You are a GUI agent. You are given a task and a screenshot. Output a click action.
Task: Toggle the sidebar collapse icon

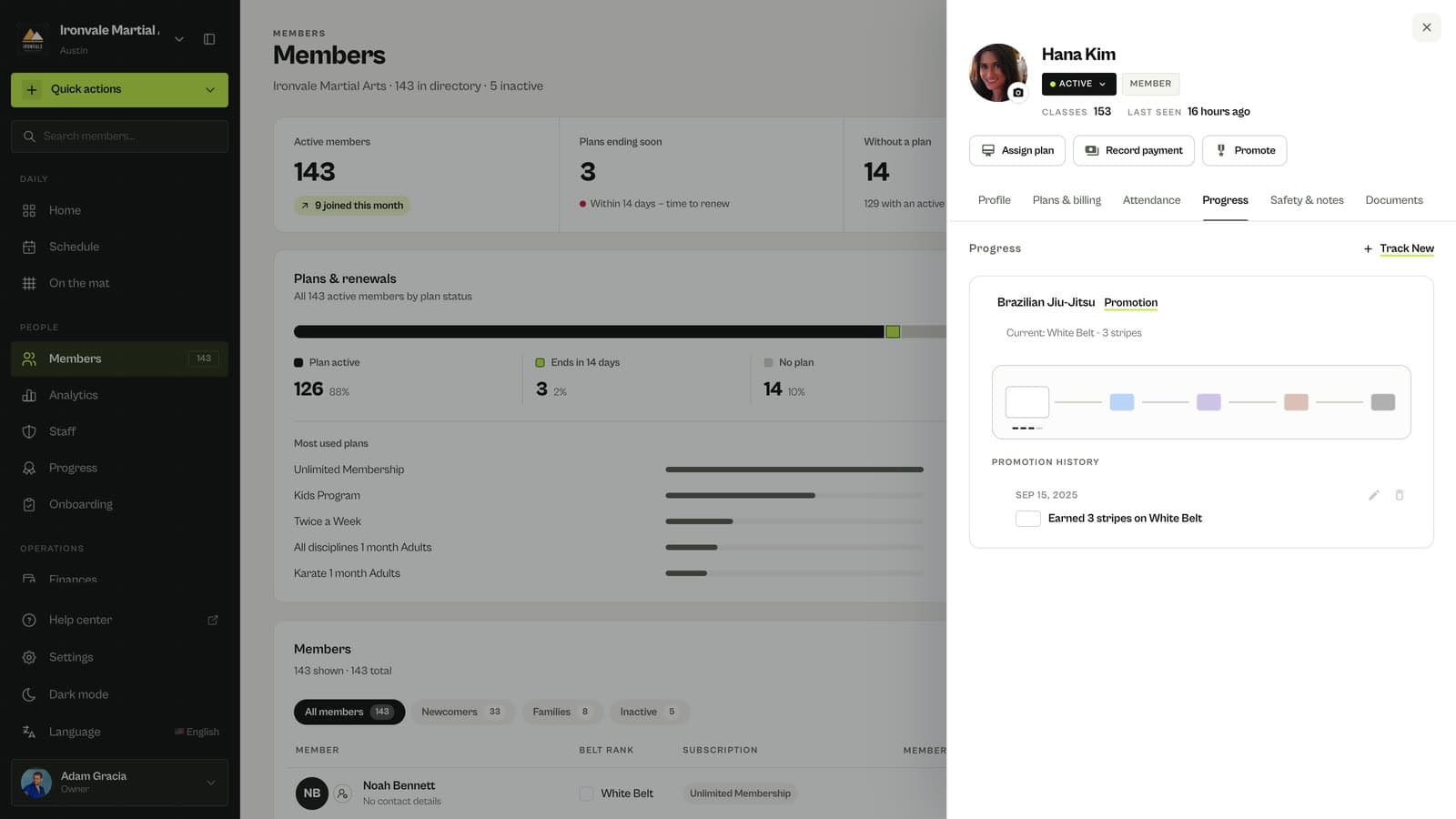[209, 39]
